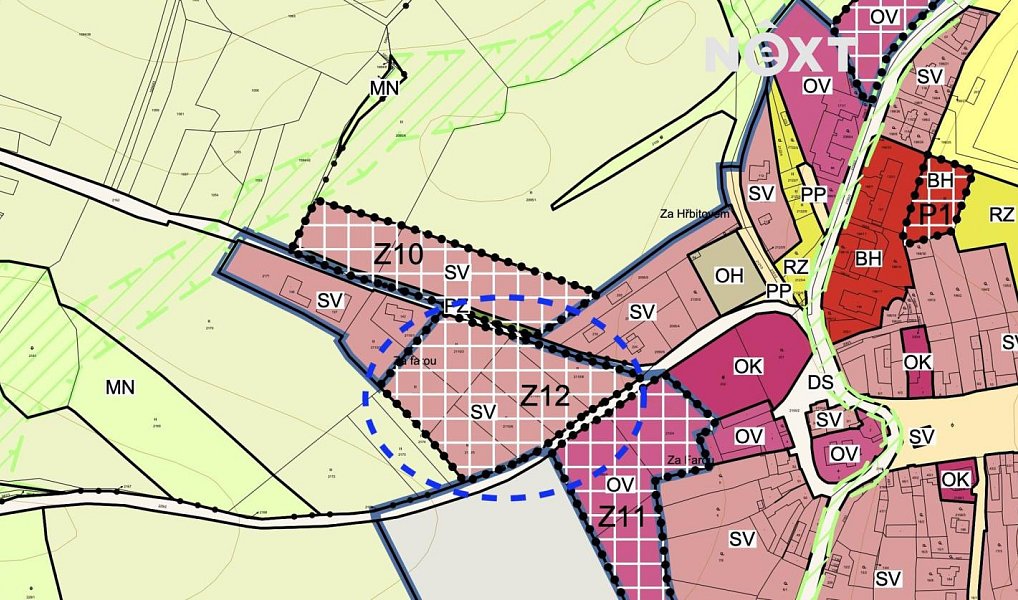Select the DS label at road junction

[x=821, y=382]
